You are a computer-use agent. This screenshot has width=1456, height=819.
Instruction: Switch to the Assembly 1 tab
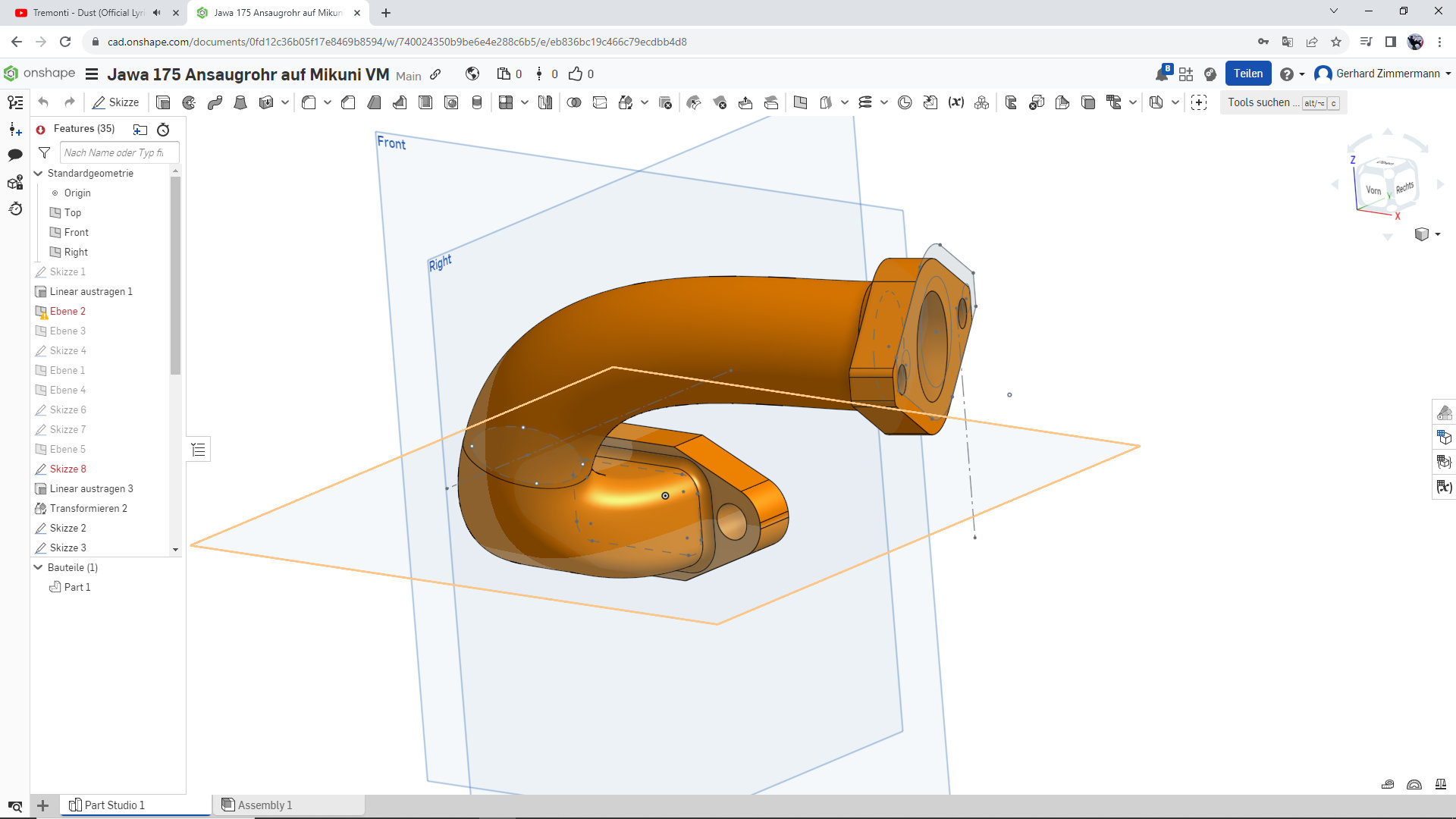265,805
